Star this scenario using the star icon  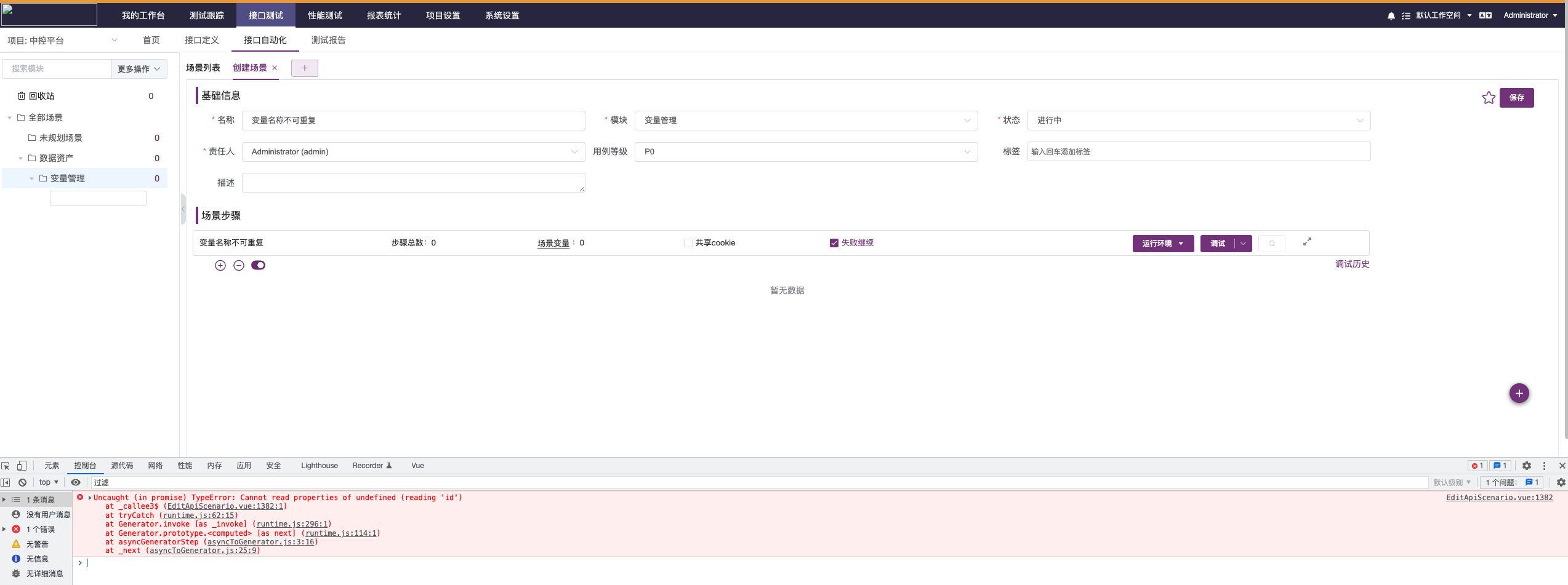coord(1489,98)
